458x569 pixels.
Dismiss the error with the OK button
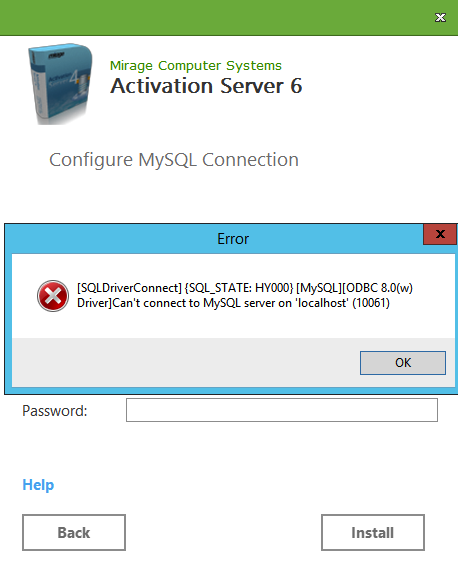[x=402, y=363]
